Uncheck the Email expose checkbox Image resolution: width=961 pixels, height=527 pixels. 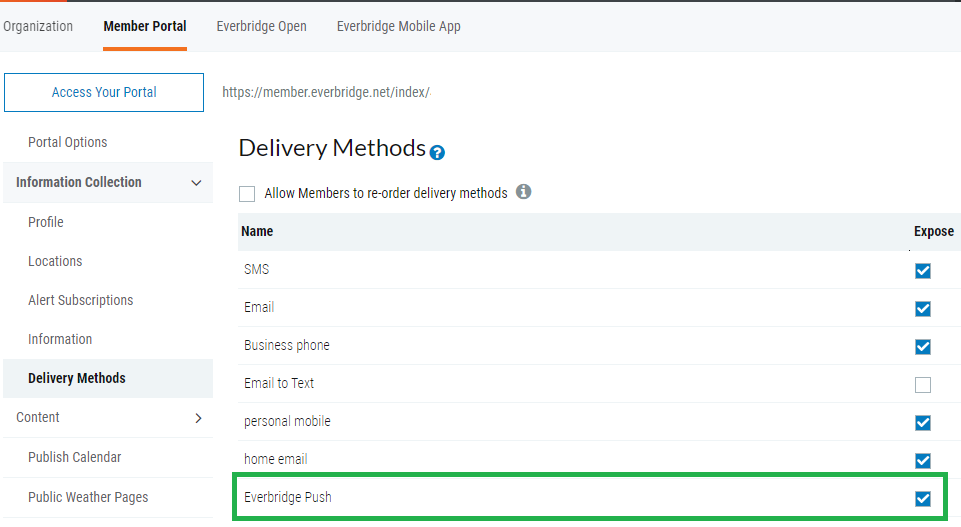(x=922, y=309)
